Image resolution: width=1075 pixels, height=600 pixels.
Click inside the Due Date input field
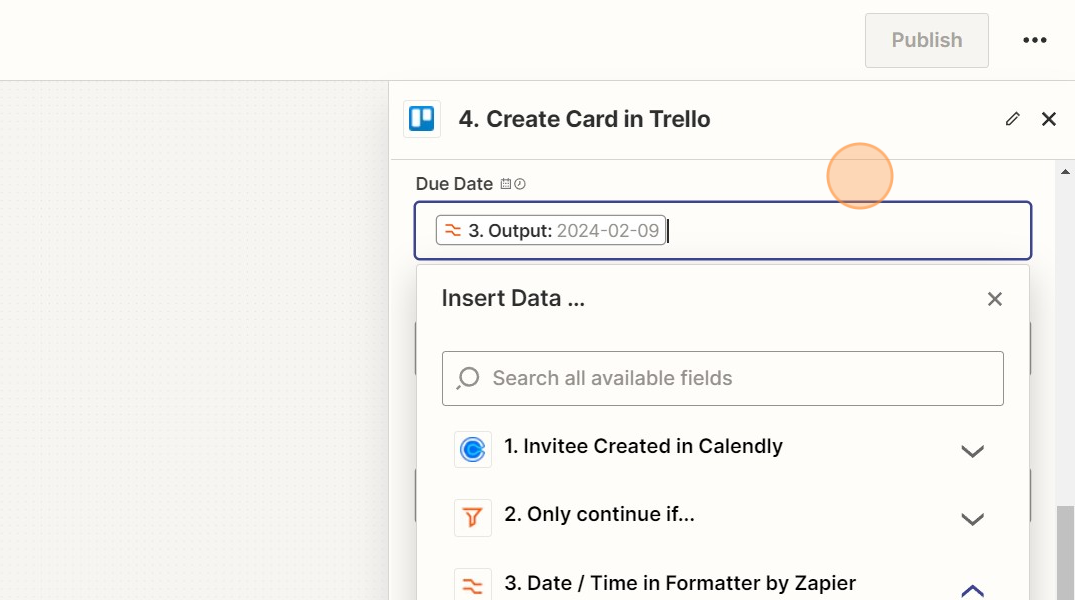723,230
